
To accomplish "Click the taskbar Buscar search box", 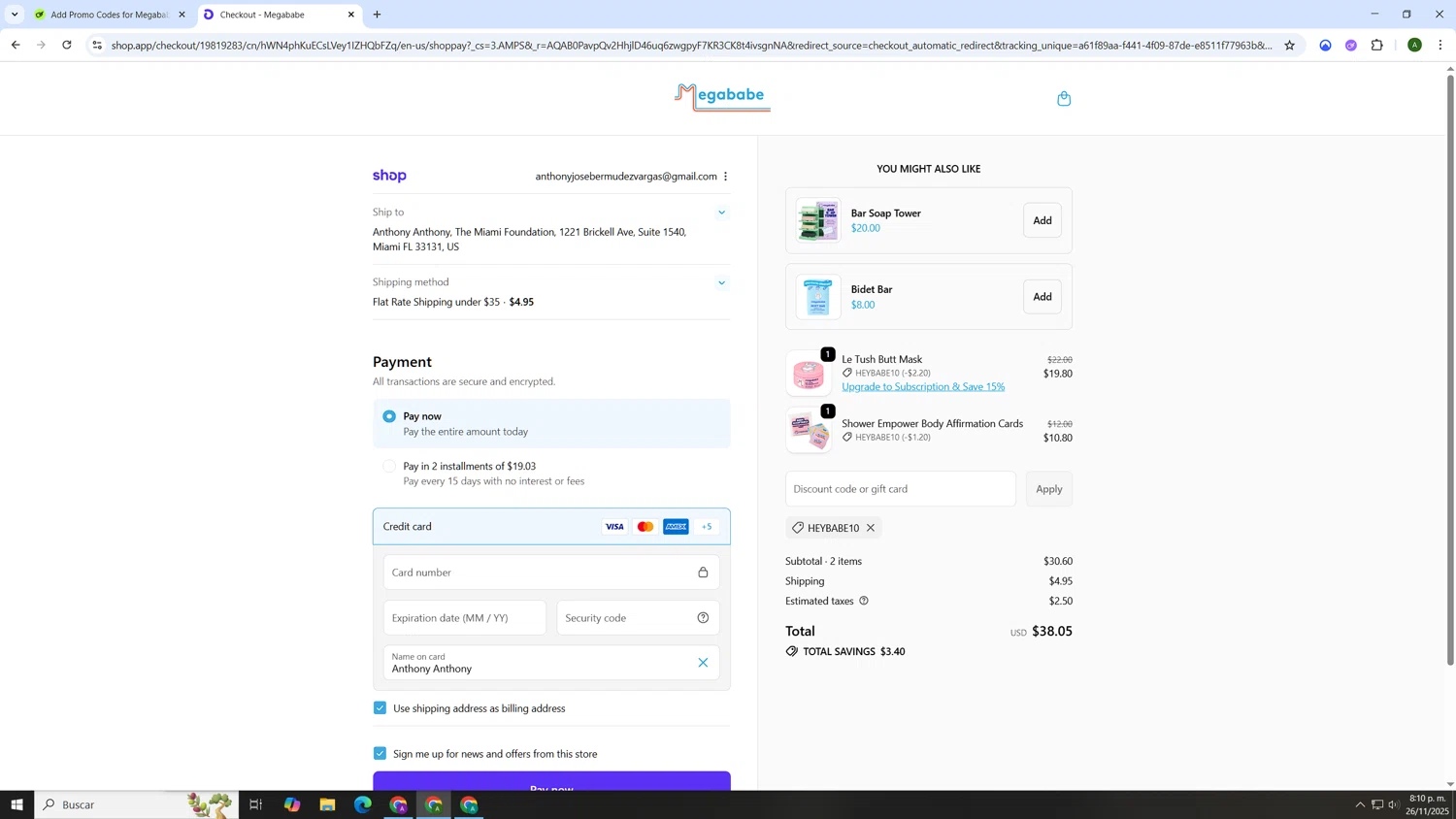I will [x=137, y=804].
